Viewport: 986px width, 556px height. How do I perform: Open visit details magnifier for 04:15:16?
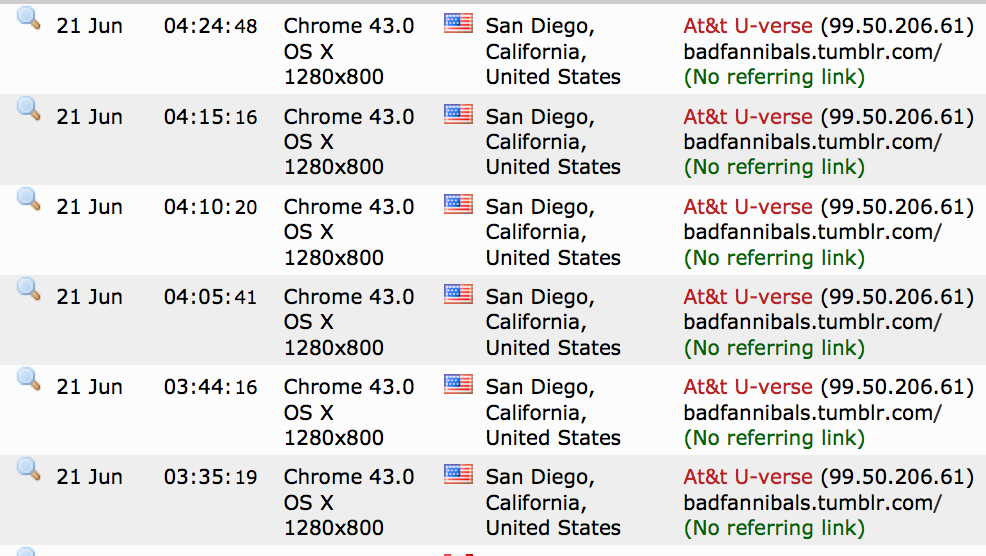tap(29, 108)
